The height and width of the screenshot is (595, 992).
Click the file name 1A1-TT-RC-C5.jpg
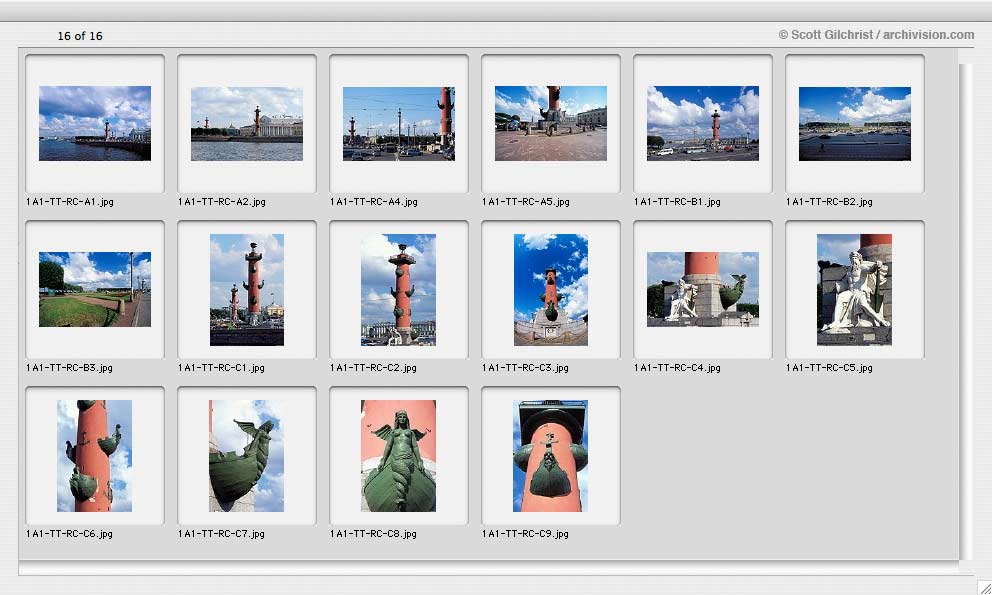pos(829,368)
